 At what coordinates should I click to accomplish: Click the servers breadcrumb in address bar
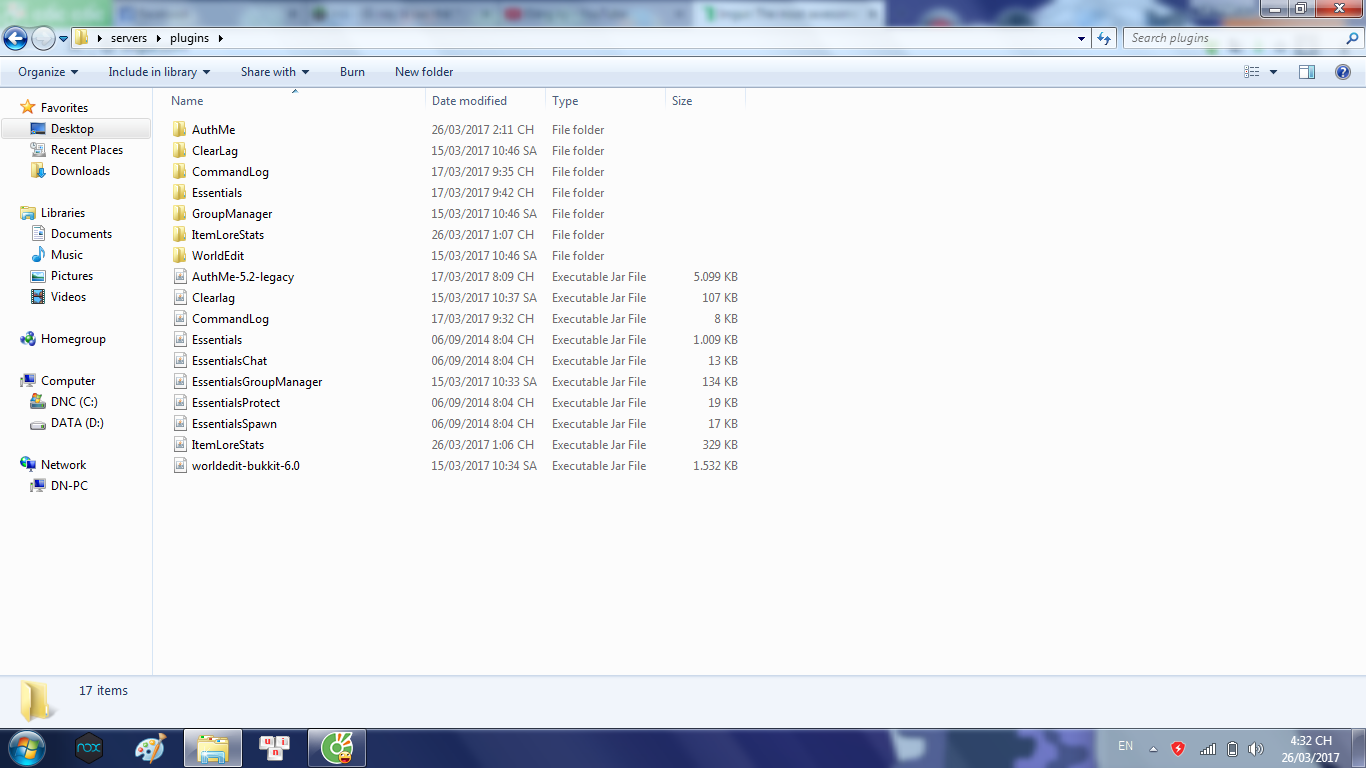point(129,38)
